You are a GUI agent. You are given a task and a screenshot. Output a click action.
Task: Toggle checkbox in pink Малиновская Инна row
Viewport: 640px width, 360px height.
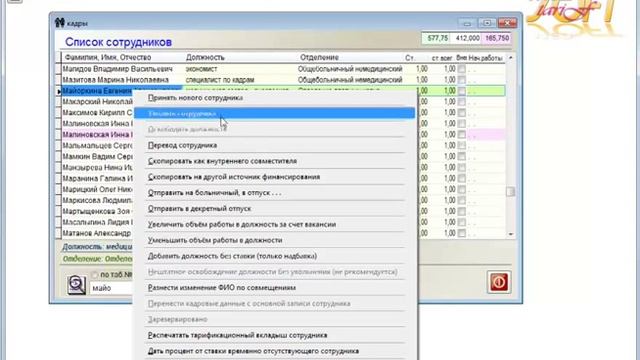pos(461,135)
